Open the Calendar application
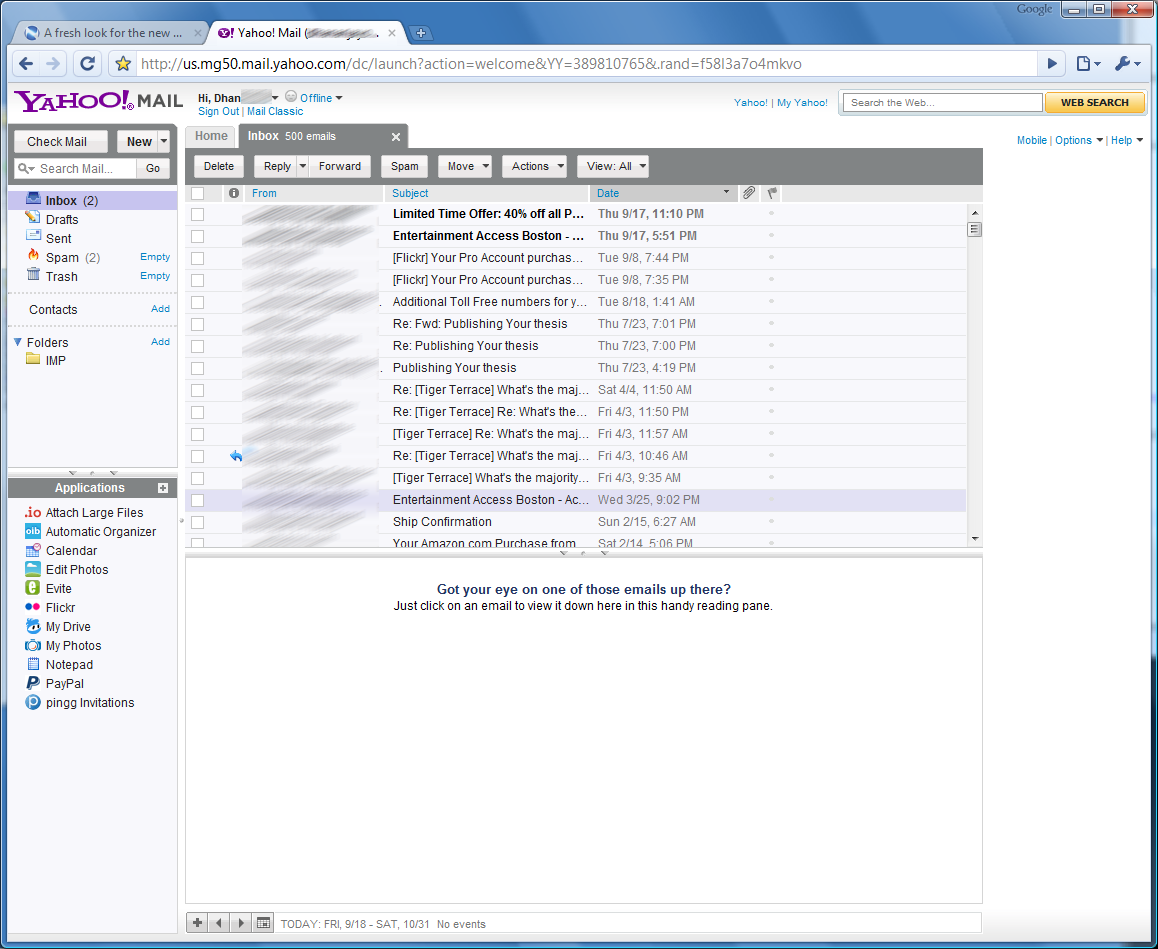Viewport: 1158px width, 949px height. click(x=61, y=551)
